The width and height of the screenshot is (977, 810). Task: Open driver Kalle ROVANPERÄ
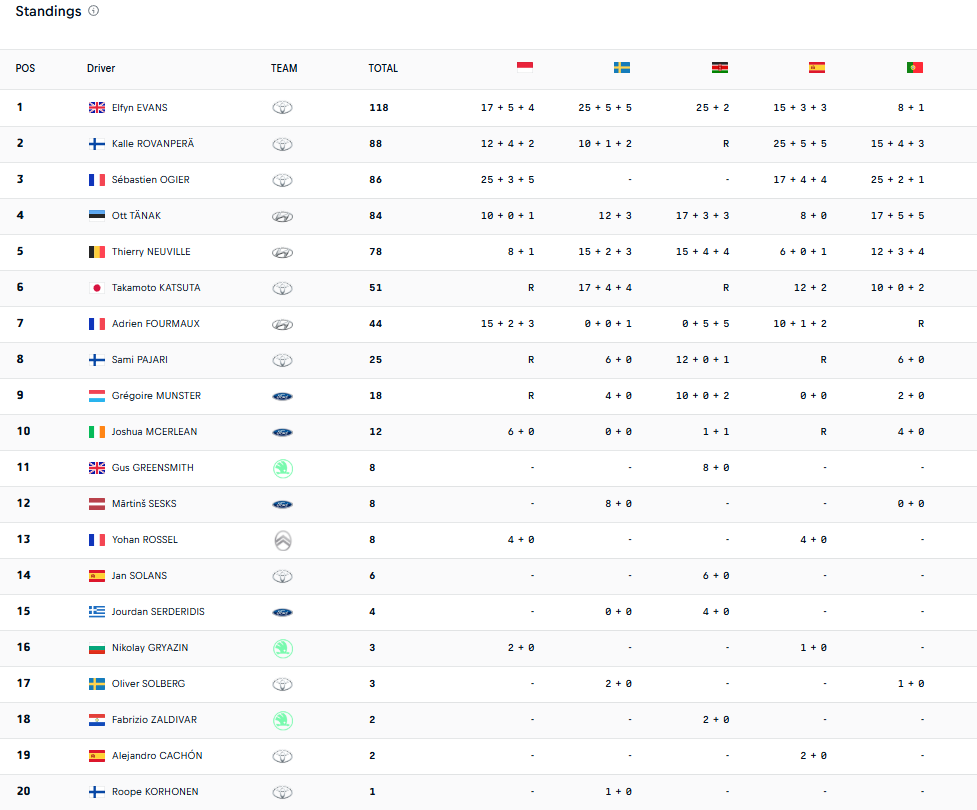click(x=153, y=144)
